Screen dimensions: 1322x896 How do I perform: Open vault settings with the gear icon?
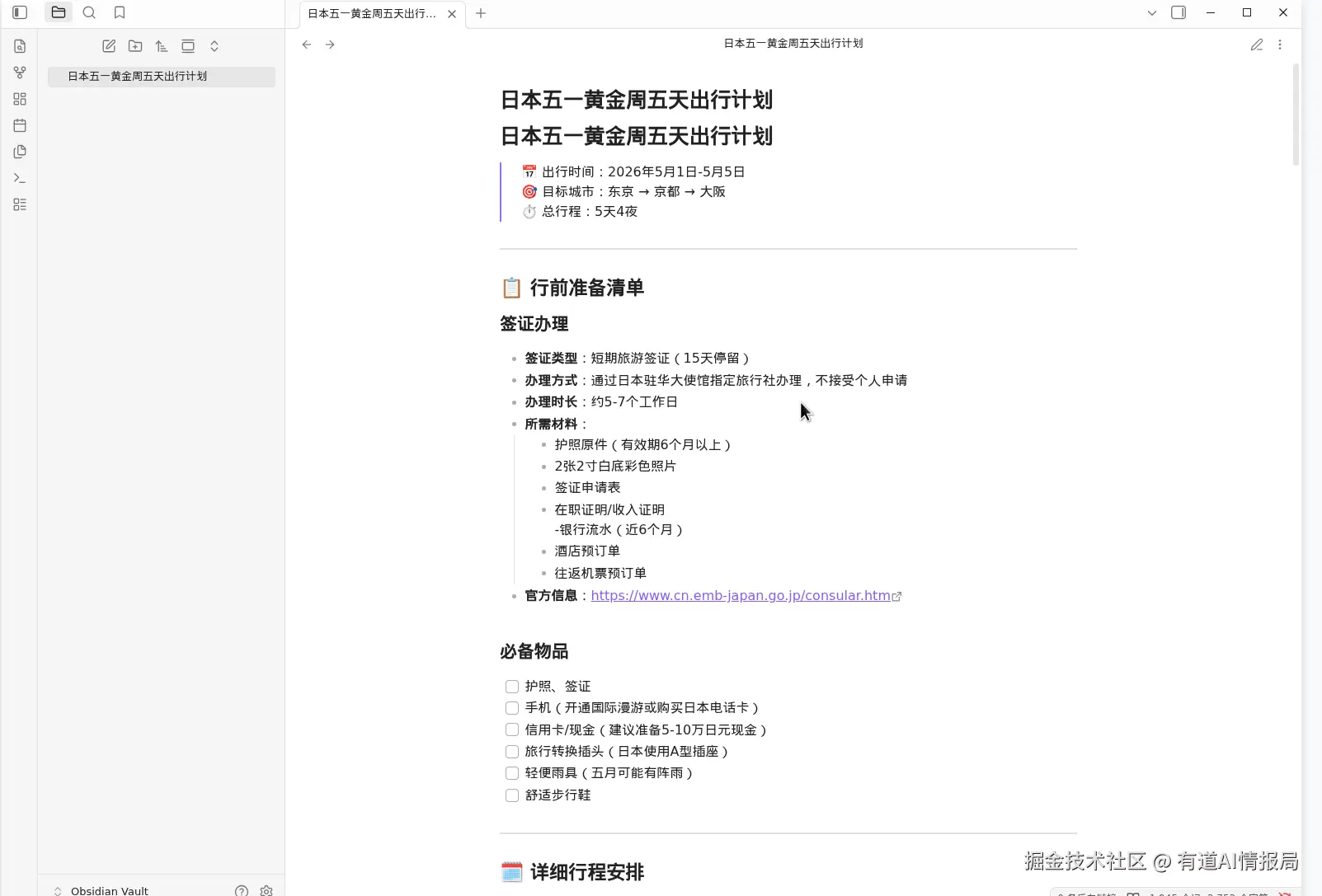[x=266, y=890]
